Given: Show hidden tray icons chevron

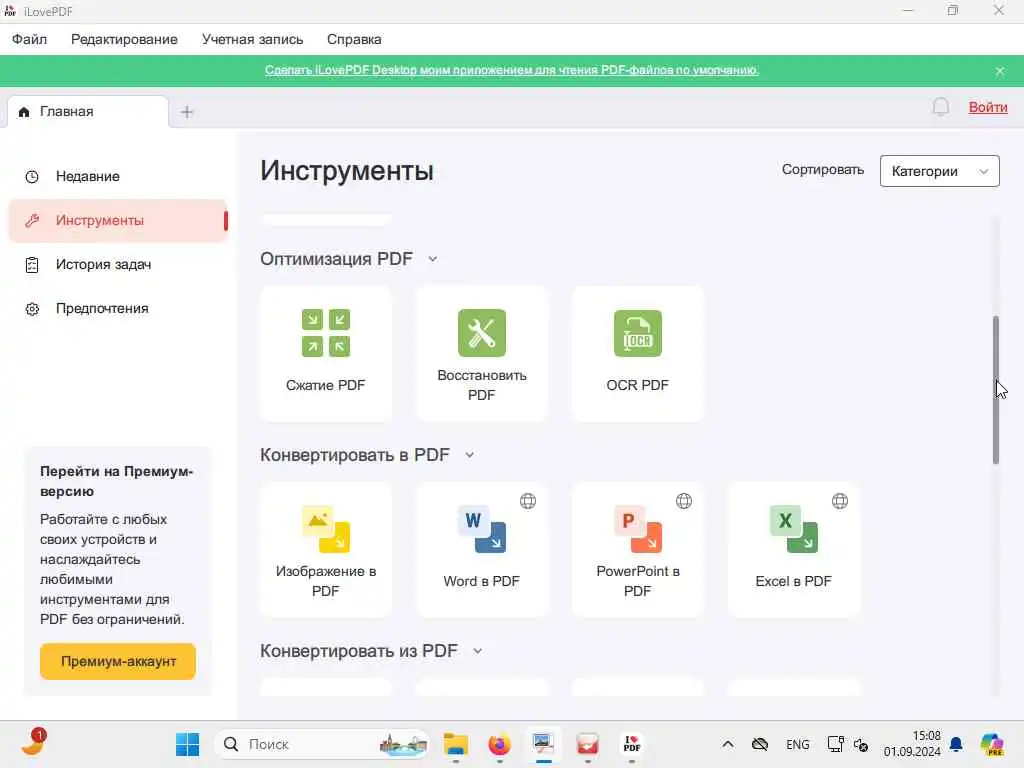Looking at the screenshot, I should [x=728, y=744].
